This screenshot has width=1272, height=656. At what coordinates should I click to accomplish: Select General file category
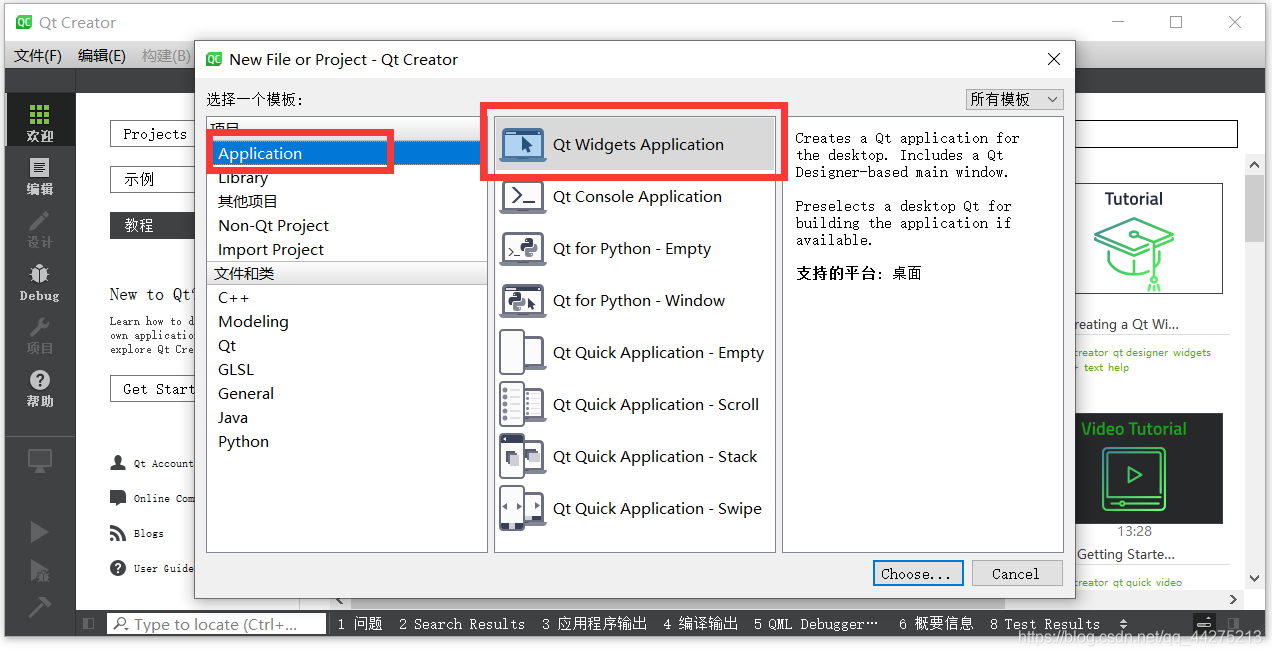(347, 394)
